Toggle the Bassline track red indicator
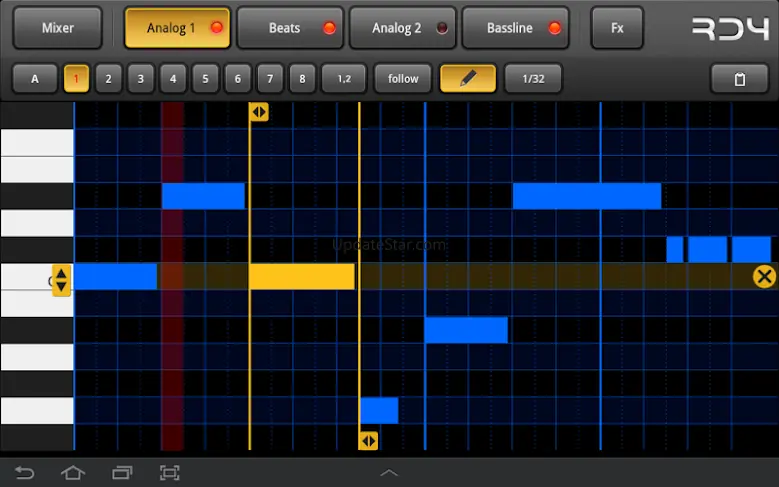This screenshot has width=779, height=487. [555, 28]
